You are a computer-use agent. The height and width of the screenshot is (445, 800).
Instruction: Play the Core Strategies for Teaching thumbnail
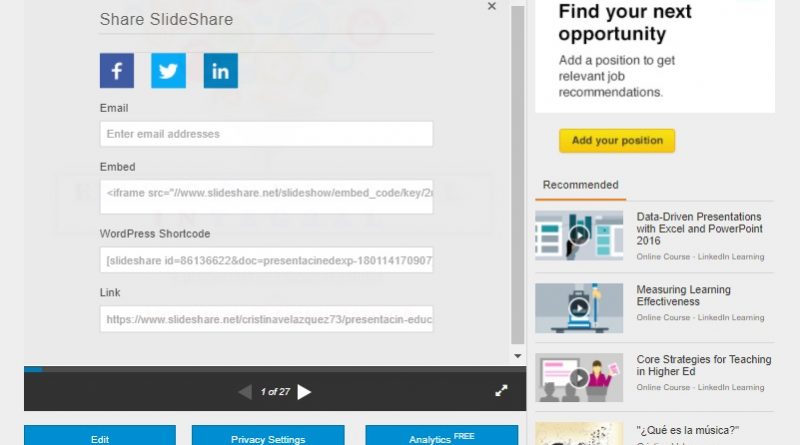[579, 378]
